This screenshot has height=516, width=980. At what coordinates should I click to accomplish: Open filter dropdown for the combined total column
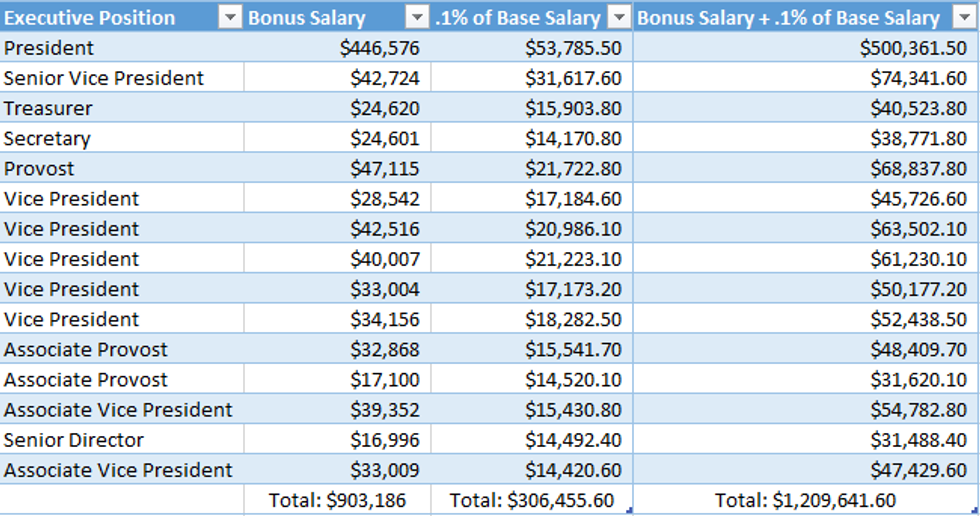coord(962,18)
